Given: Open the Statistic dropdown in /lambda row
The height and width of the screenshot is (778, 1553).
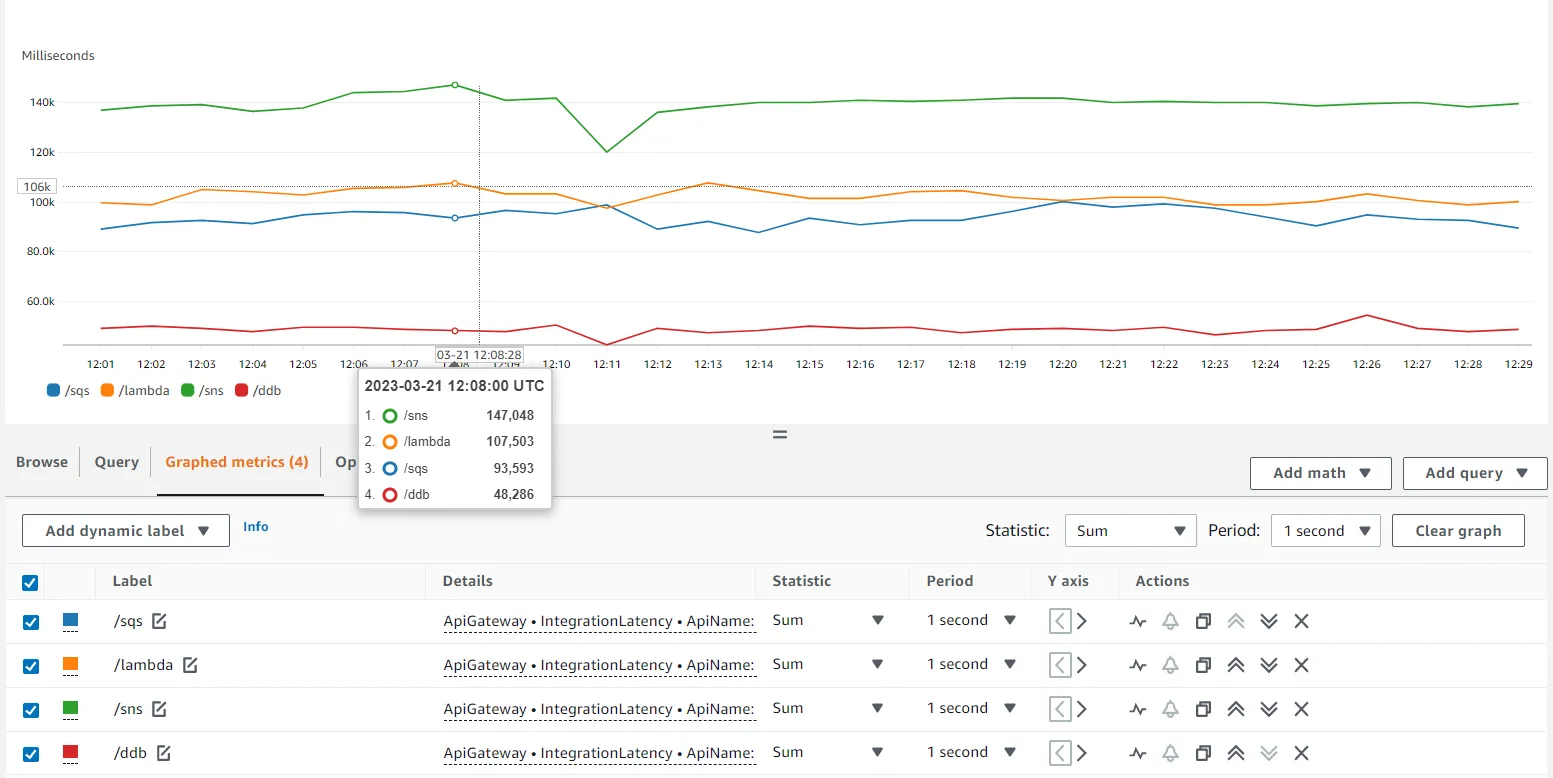Looking at the screenshot, I should point(829,664).
